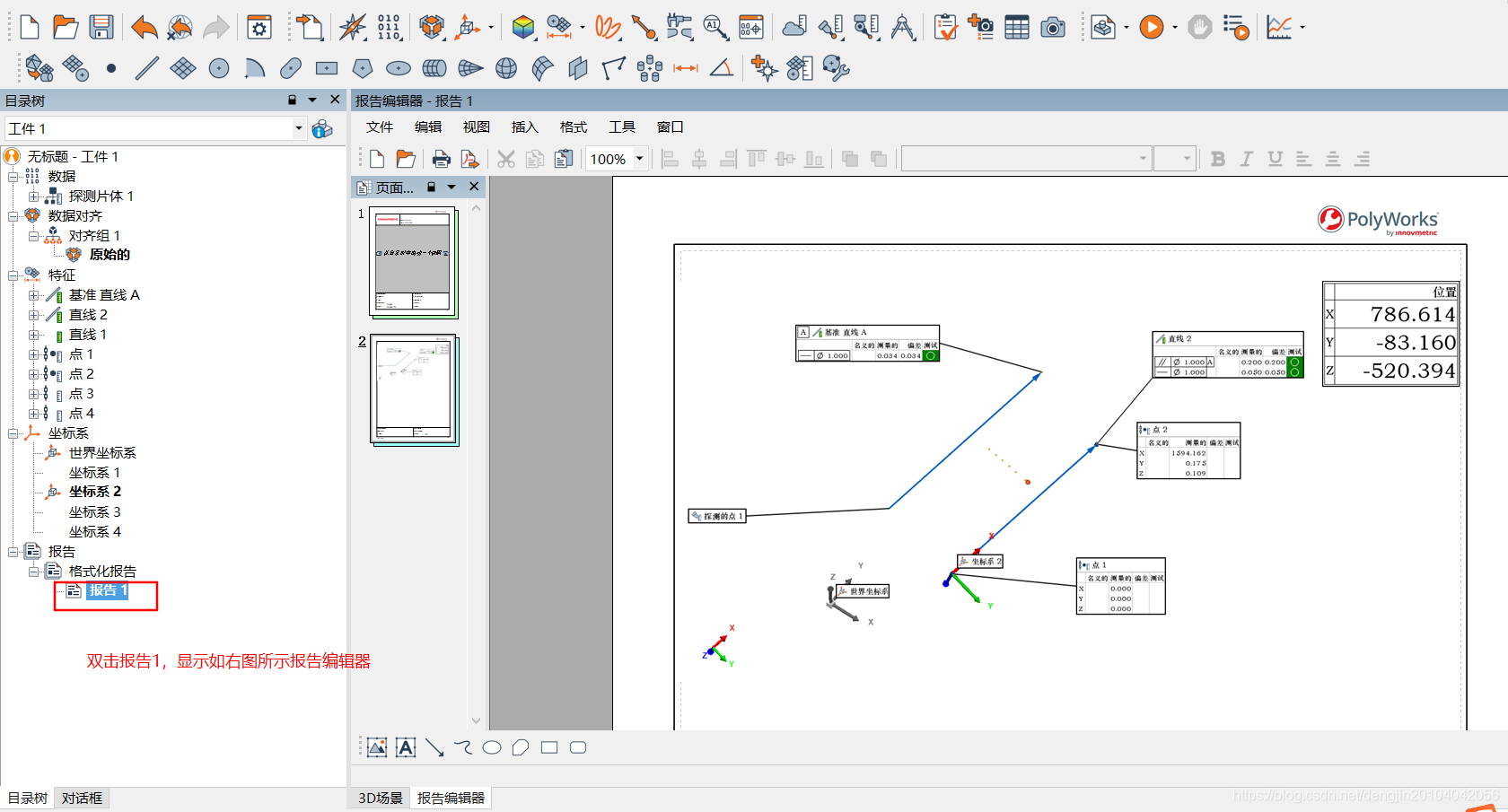Collapse the 数据 tree node
The height and width of the screenshot is (812, 1508).
tap(13, 176)
